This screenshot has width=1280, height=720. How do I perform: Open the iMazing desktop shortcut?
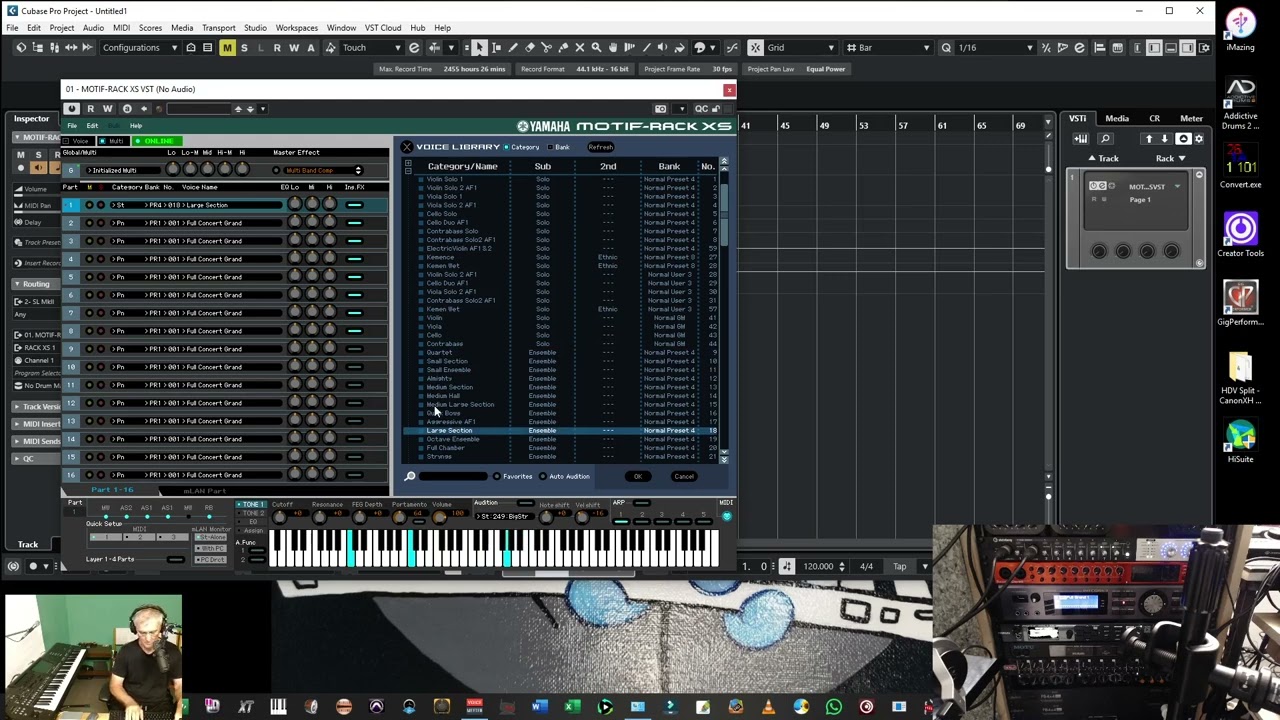coord(1240,30)
